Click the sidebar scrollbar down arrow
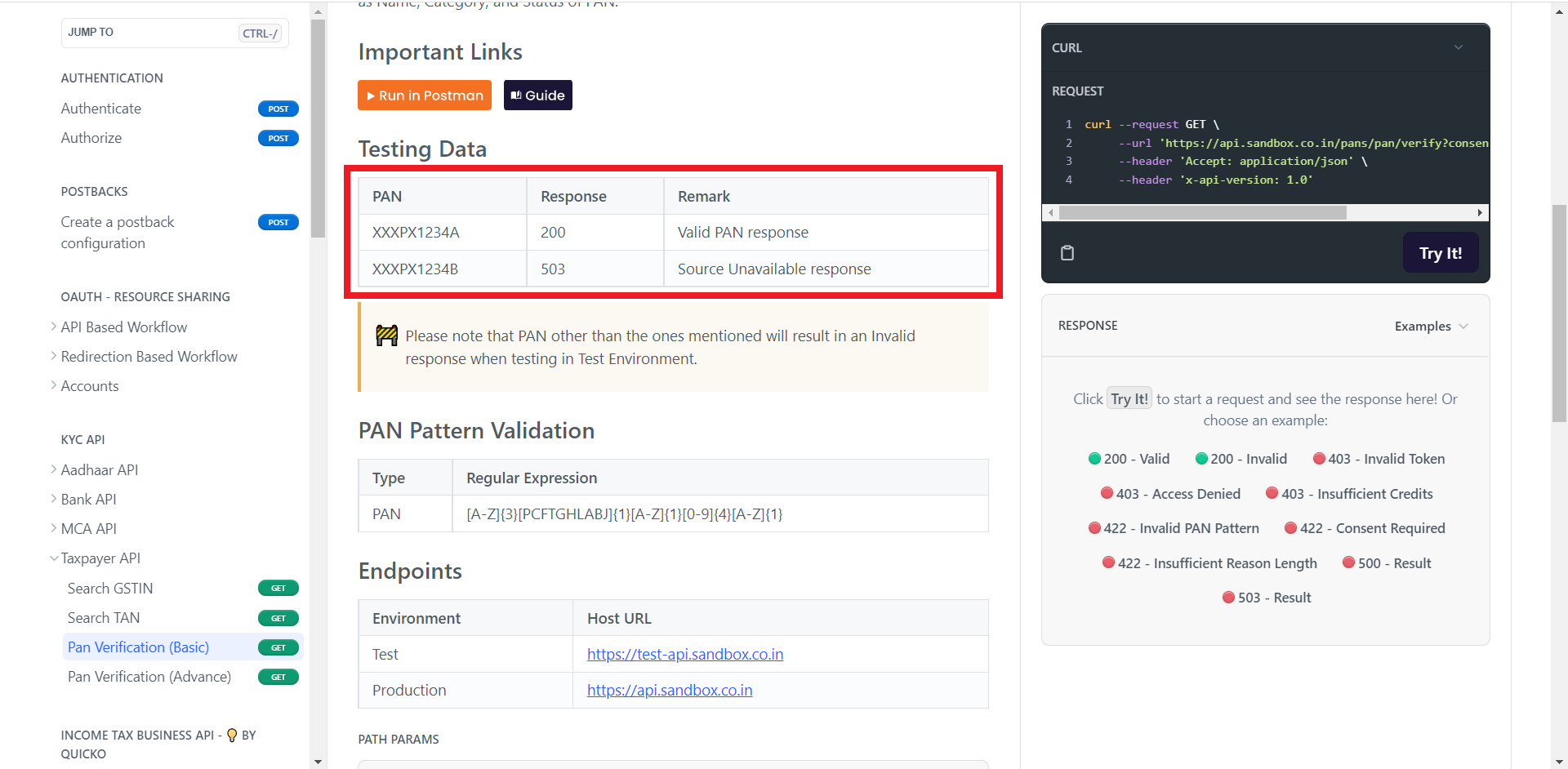The height and width of the screenshot is (769, 1568). pyautogui.click(x=318, y=762)
